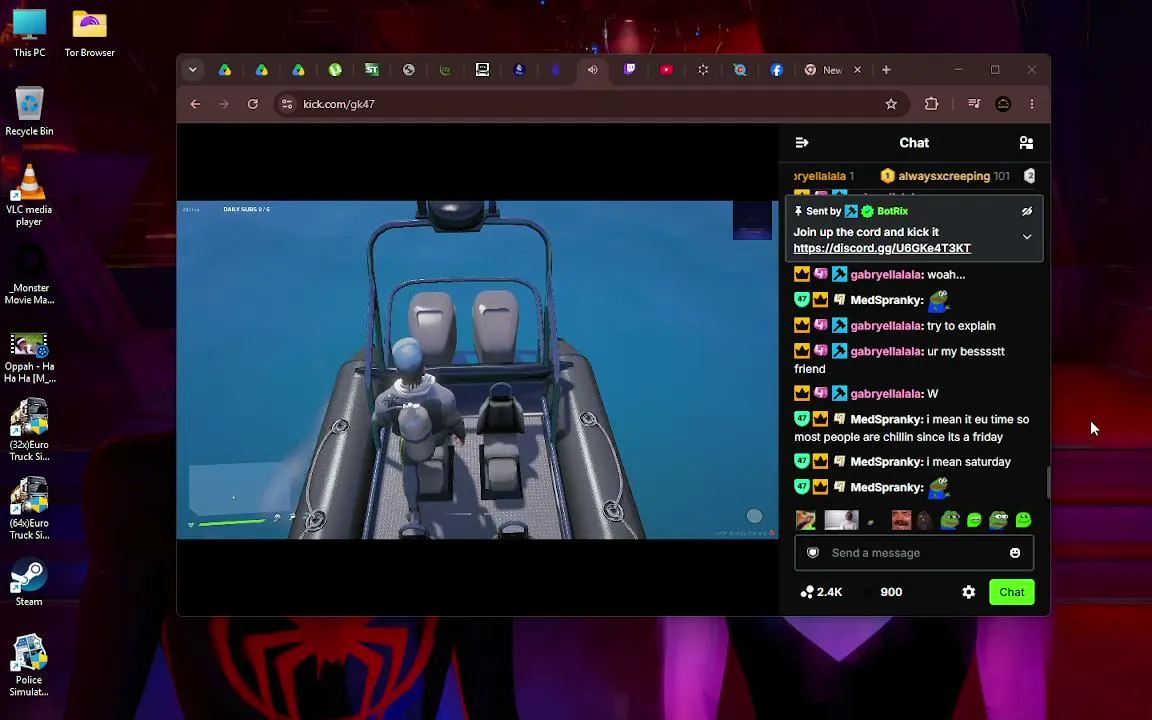Image resolution: width=1152 pixels, height=720 pixels.
Task: Select the red angry face quick emote
Action: [x=901, y=519]
